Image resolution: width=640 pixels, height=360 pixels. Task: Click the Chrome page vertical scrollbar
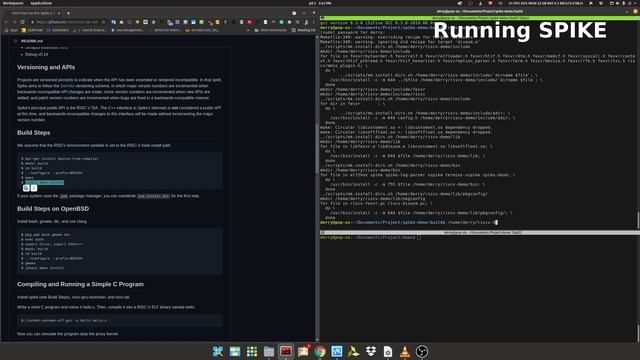pos(317,149)
